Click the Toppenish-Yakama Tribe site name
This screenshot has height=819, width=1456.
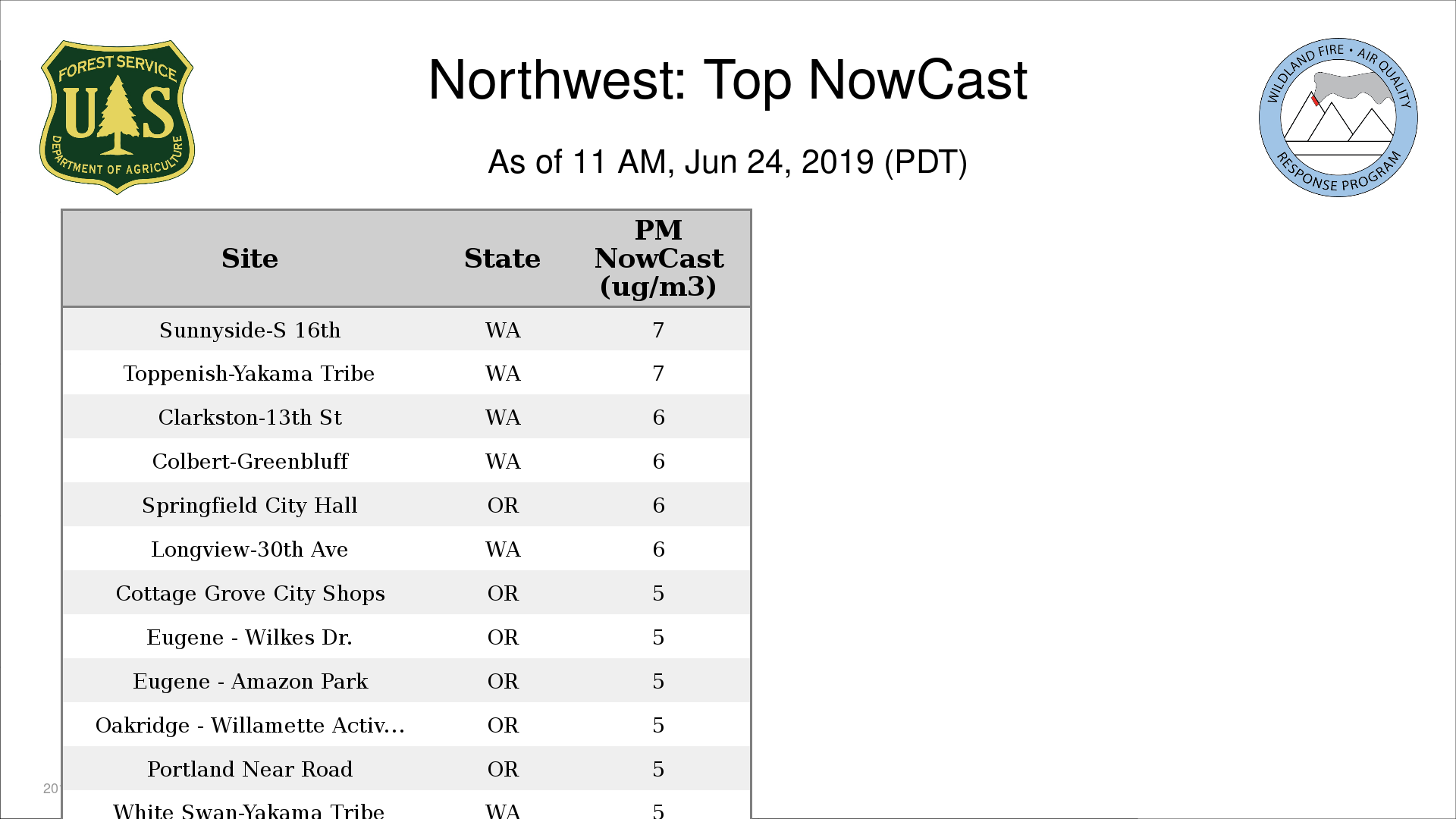249,374
